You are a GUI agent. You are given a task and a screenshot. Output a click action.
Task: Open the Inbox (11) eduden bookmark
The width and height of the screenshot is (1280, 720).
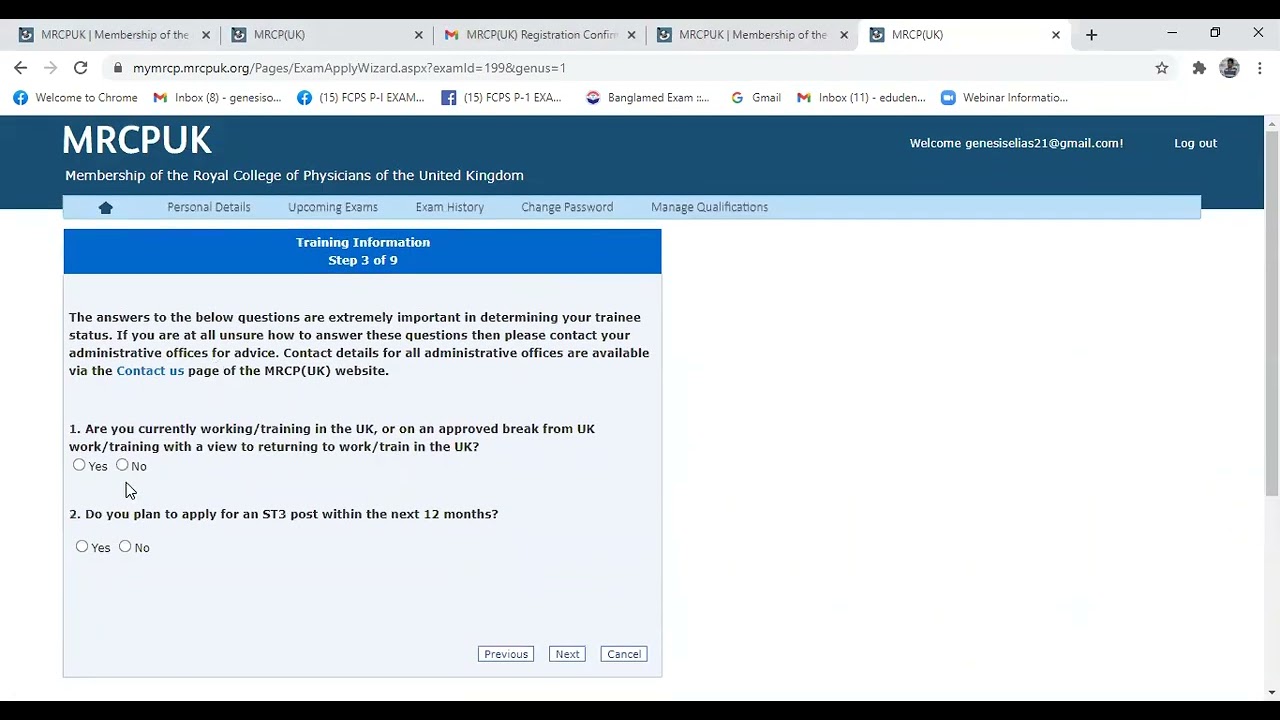[x=861, y=98]
